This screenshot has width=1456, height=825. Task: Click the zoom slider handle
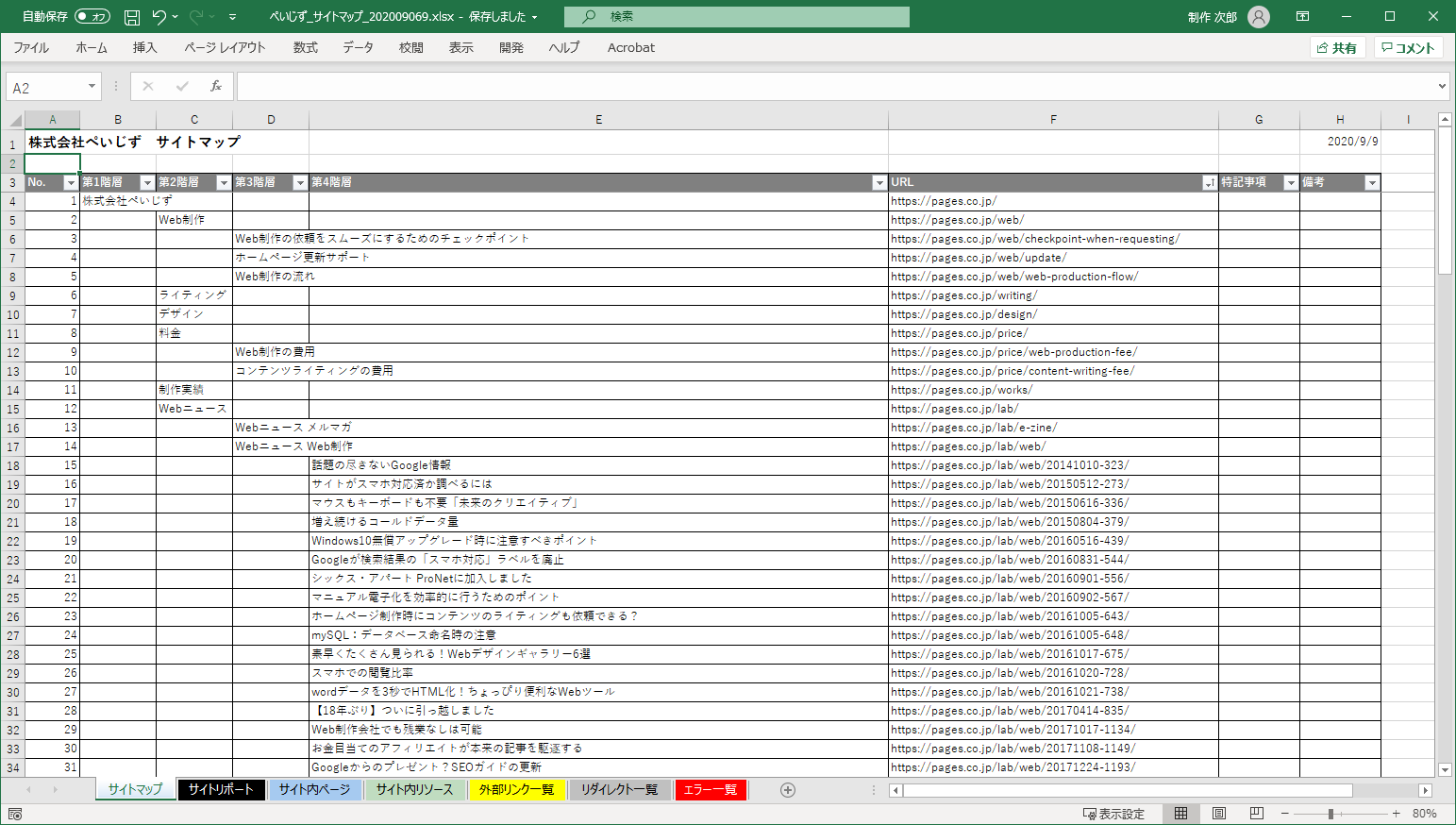1330,814
